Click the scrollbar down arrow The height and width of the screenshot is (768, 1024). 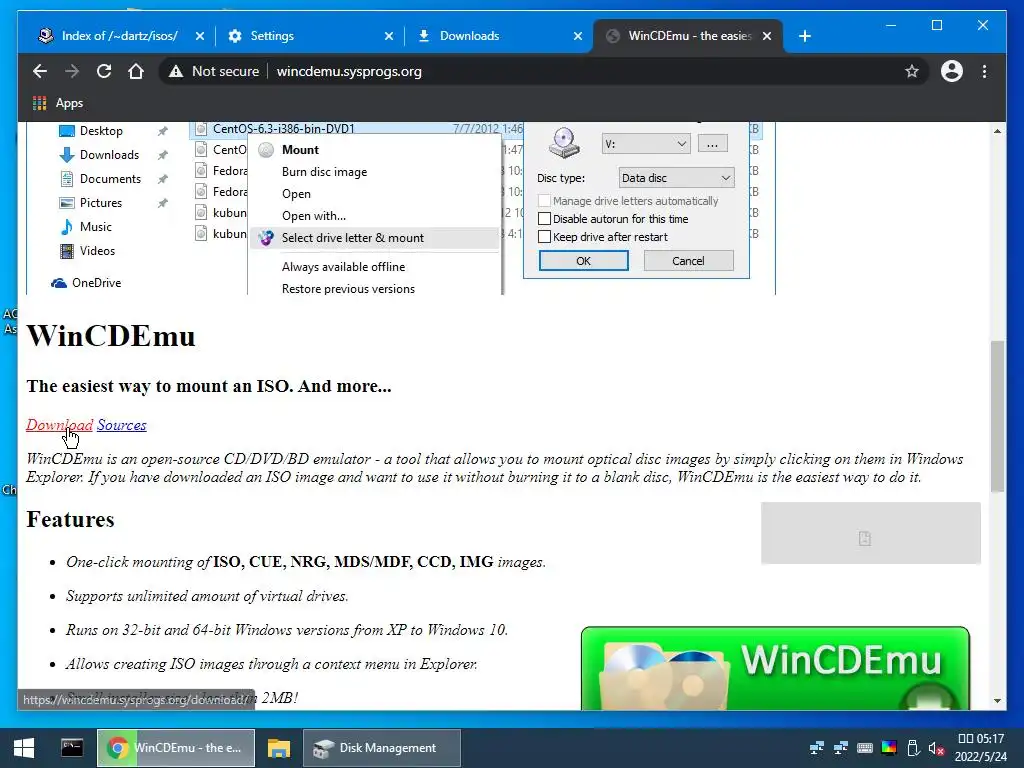point(997,701)
